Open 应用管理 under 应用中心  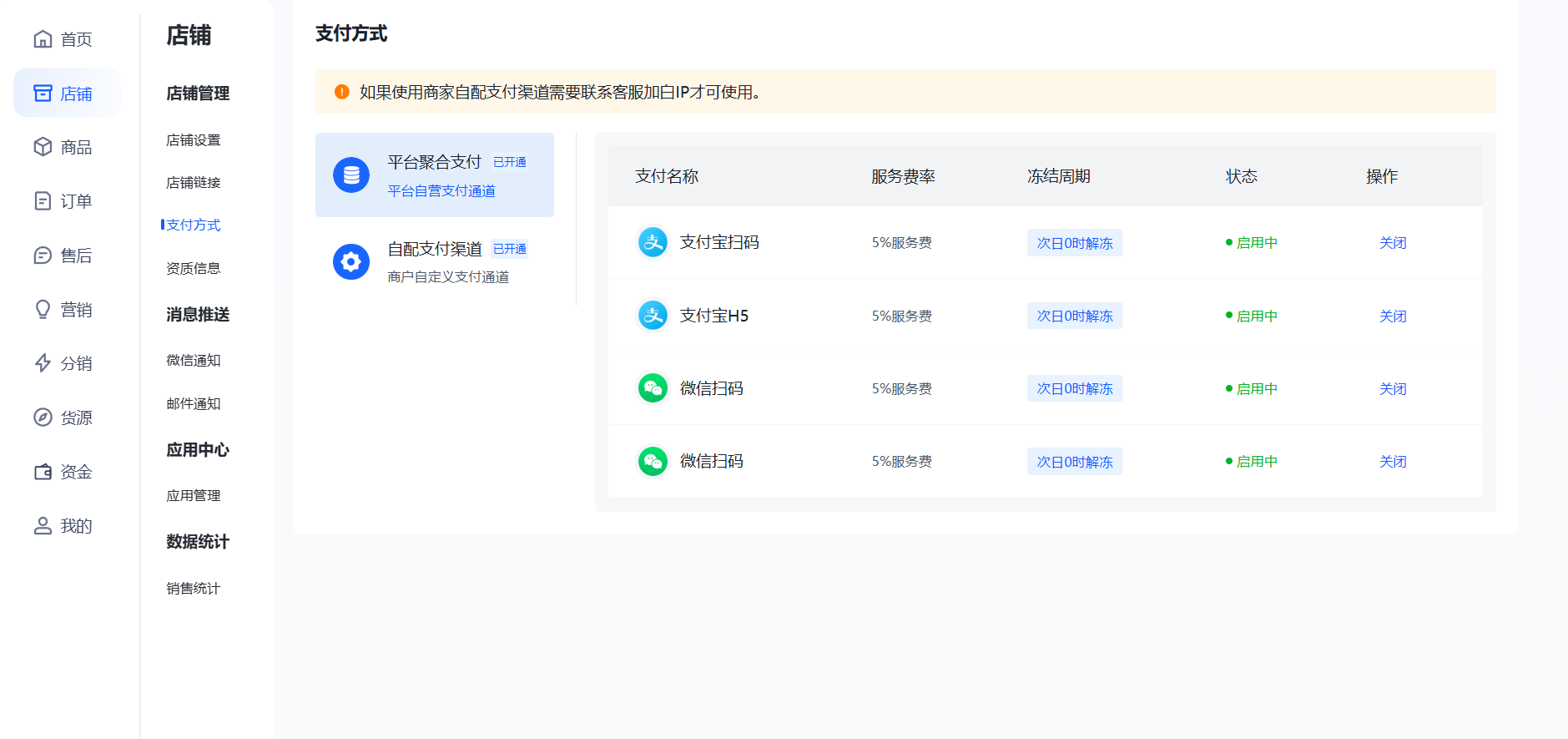pos(194,496)
